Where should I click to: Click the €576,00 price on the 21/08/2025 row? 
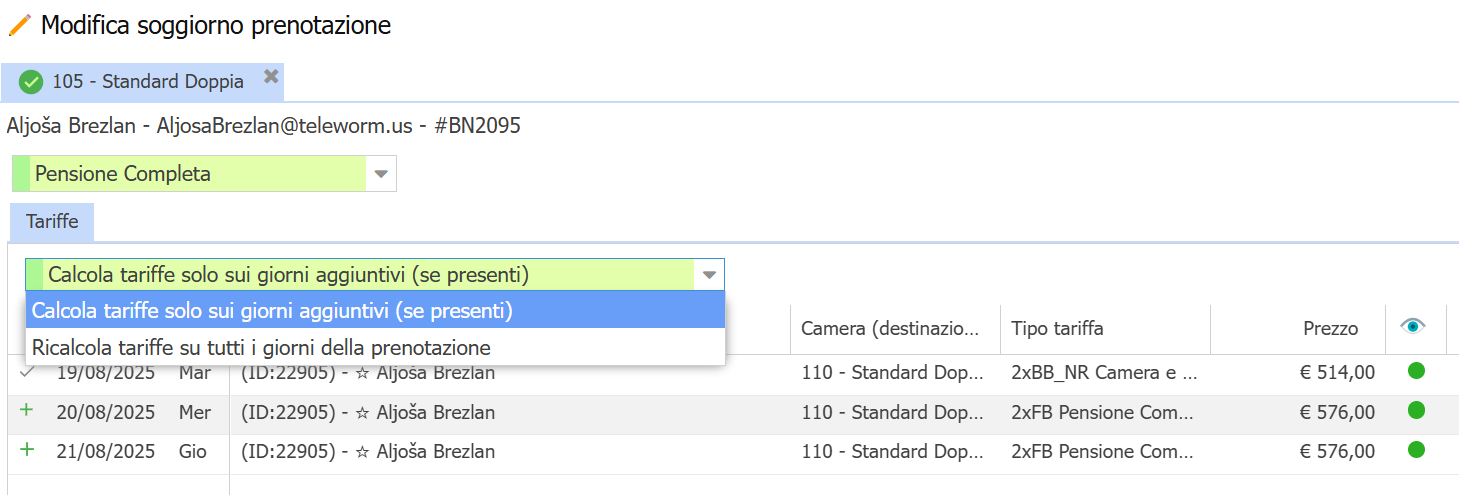coord(1336,451)
